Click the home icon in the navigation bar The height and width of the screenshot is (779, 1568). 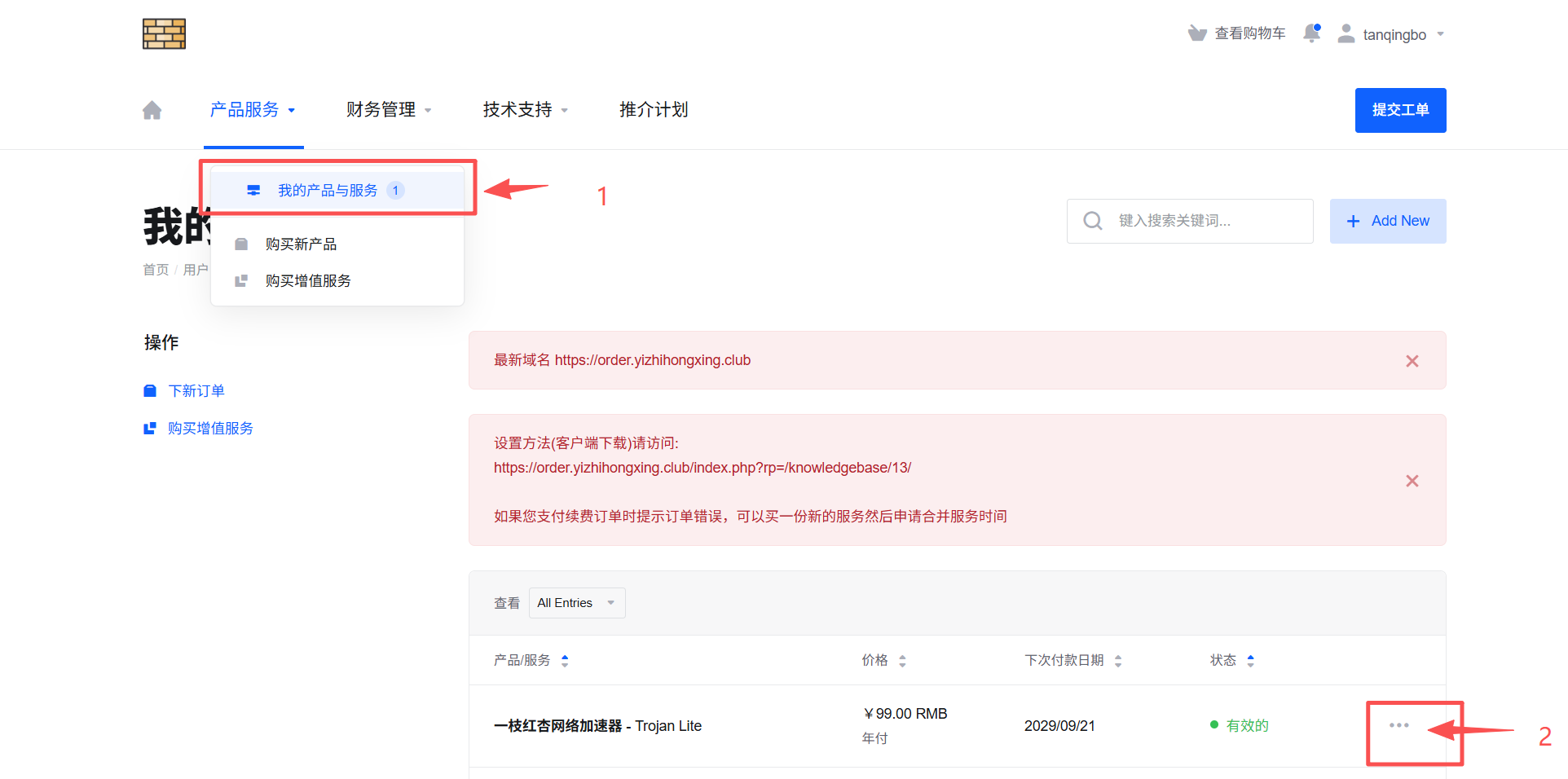pyautogui.click(x=152, y=109)
